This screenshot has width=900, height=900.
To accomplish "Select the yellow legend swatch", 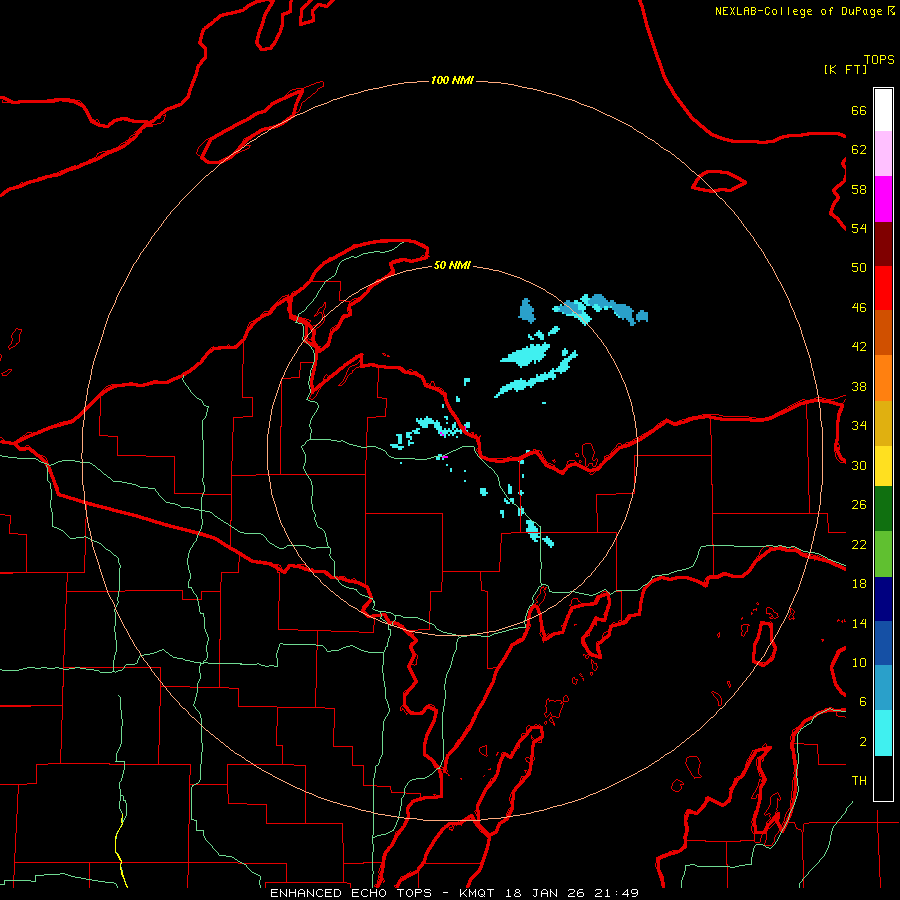I will click(x=883, y=466).
